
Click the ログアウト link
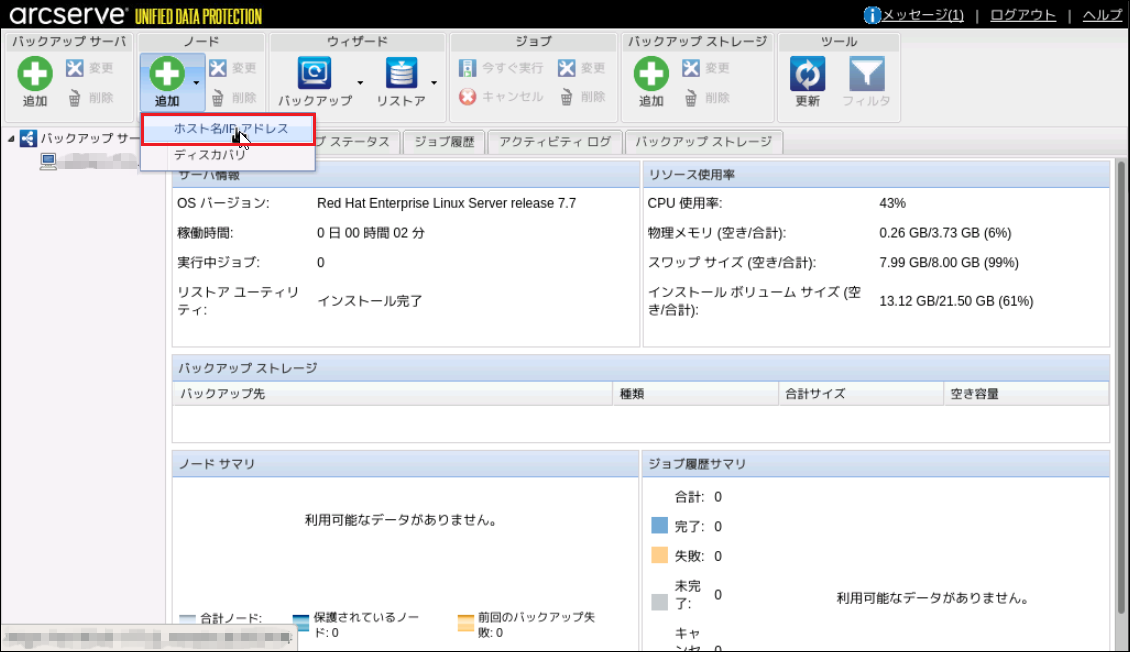tap(1022, 15)
